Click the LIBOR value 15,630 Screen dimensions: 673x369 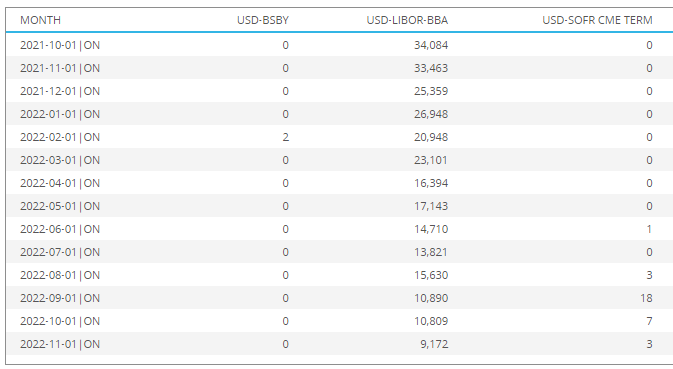tap(430, 275)
